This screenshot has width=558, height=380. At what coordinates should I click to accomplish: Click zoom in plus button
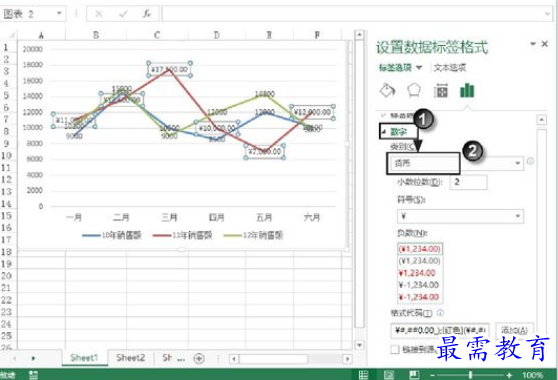(509, 375)
